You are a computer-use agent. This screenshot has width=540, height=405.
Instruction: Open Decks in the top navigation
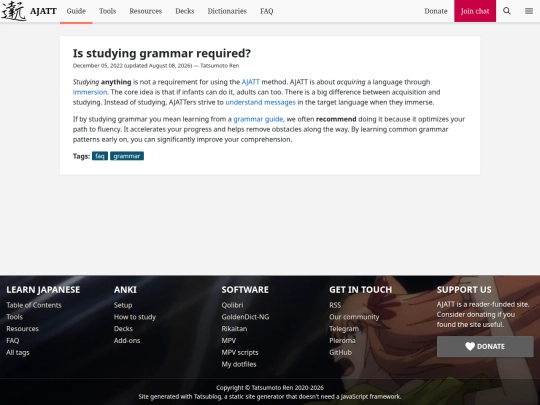[185, 11]
